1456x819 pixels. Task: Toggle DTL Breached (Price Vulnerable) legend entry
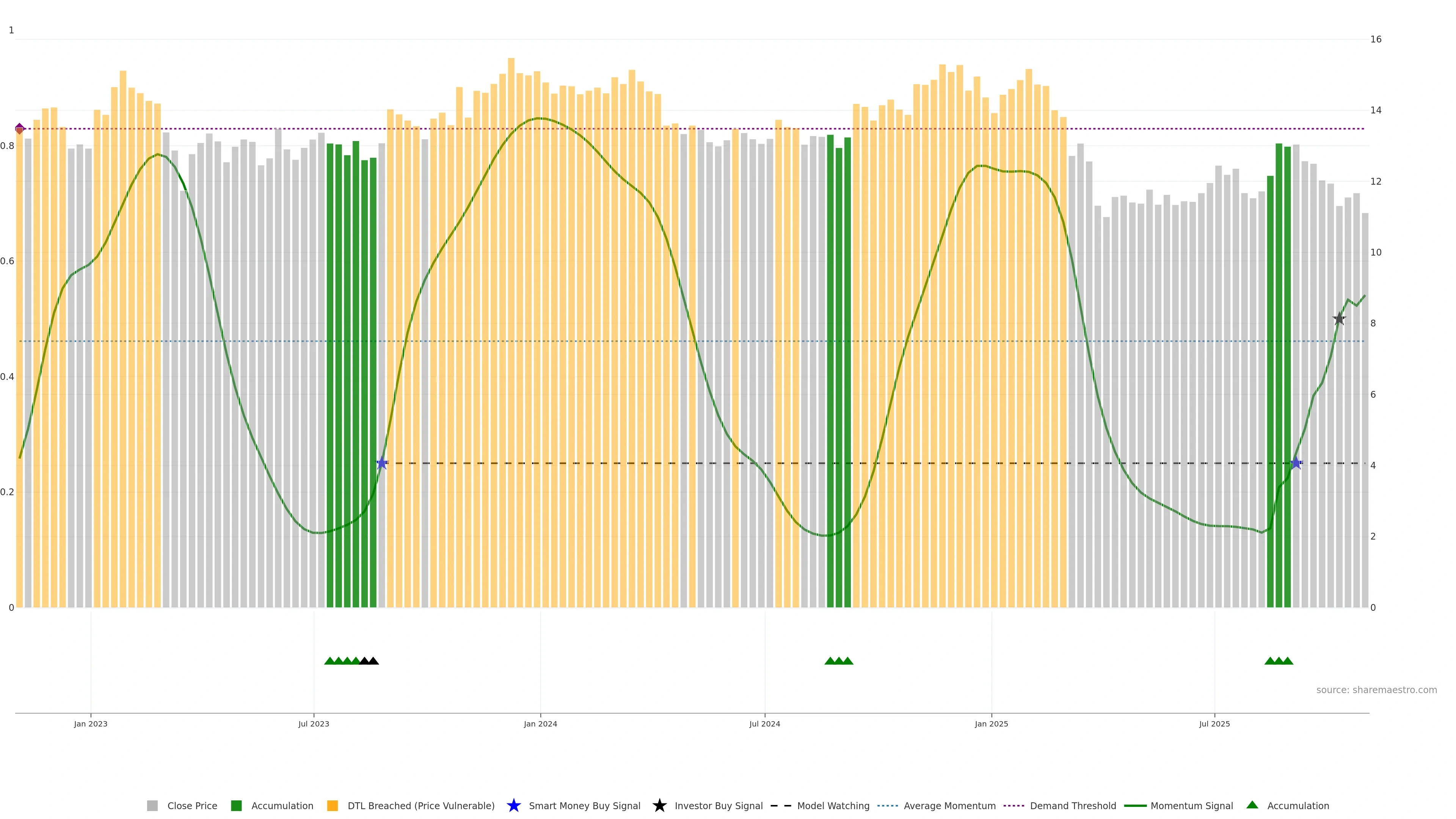(x=420, y=806)
